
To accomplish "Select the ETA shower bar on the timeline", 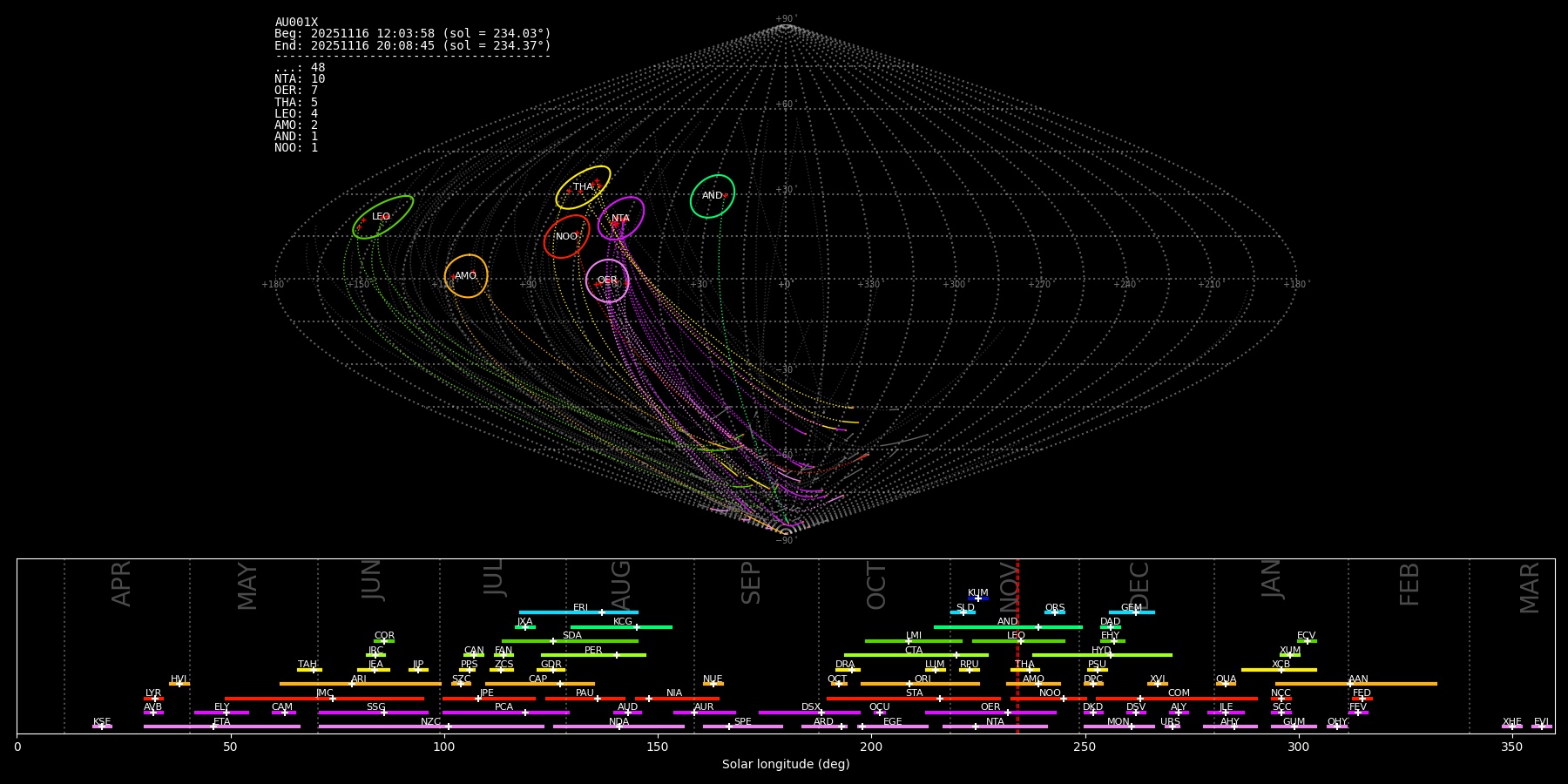I will [x=222, y=727].
